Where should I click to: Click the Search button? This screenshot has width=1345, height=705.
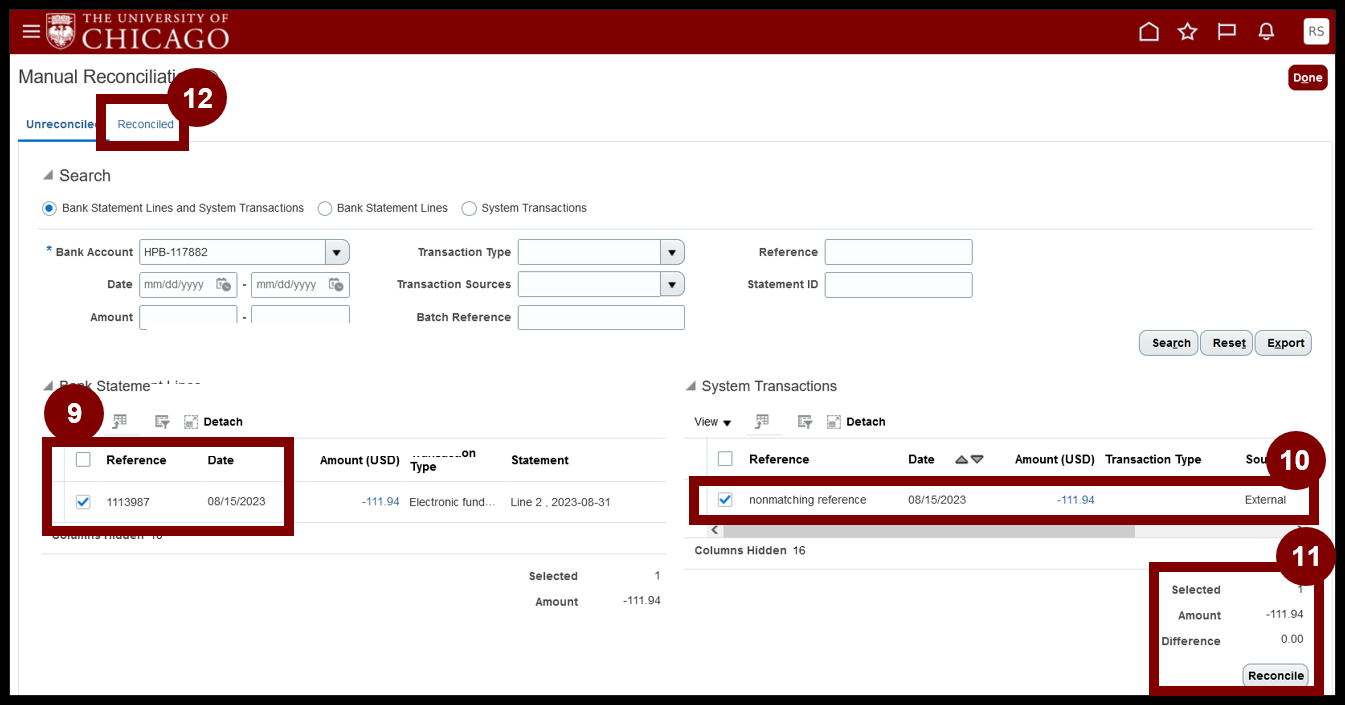pyautogui.click(x=1170, y=343)
